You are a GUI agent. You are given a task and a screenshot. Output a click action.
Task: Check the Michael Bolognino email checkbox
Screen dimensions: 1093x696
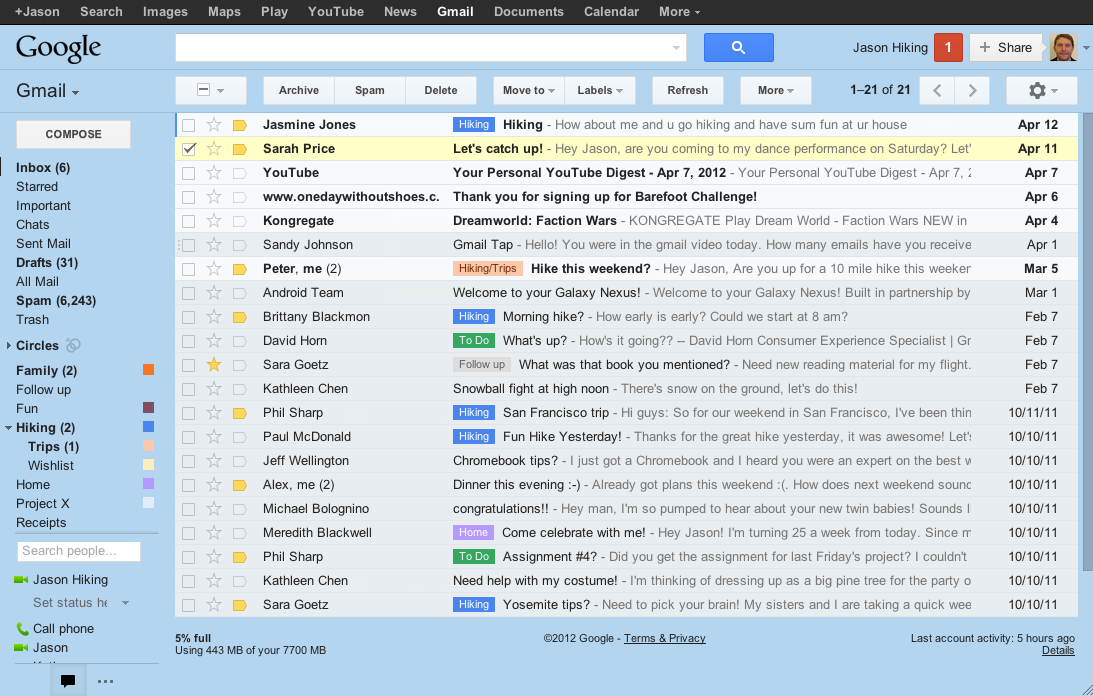click(188, 509)
